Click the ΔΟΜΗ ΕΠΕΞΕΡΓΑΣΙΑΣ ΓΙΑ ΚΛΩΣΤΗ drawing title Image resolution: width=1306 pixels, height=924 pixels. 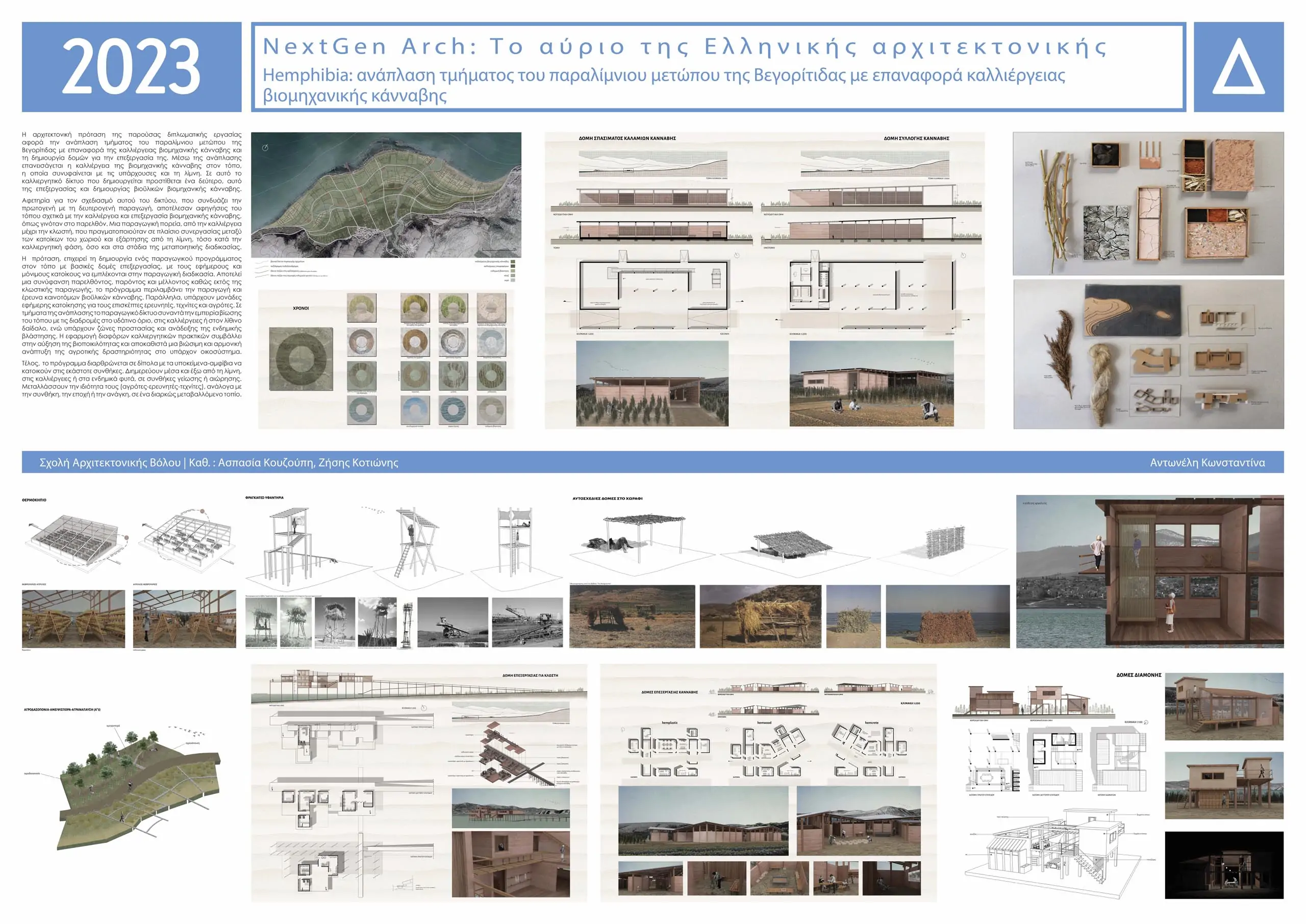[530, 676]
